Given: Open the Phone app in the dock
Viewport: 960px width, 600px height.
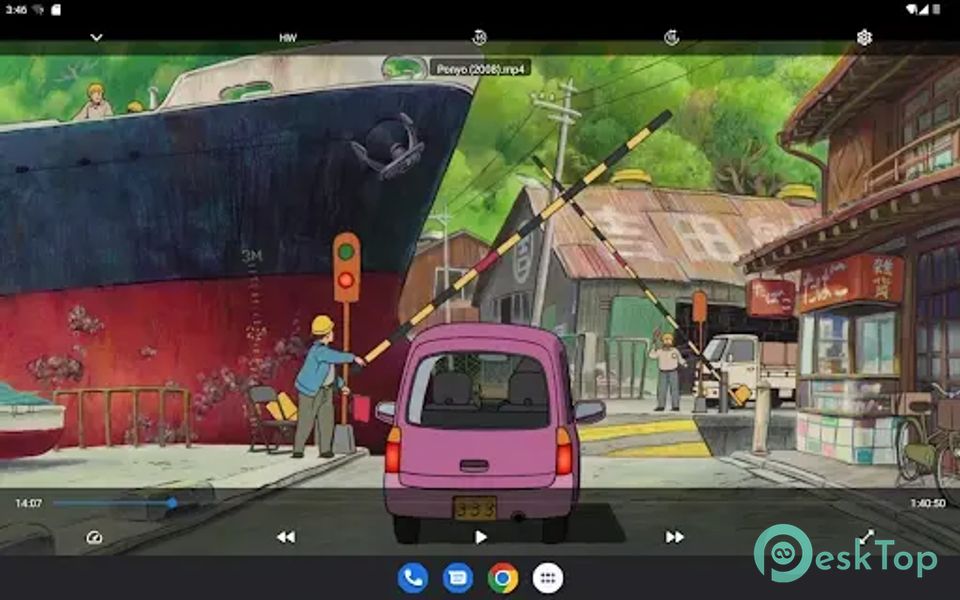Looking at the screenshot, I should [413, 578].
